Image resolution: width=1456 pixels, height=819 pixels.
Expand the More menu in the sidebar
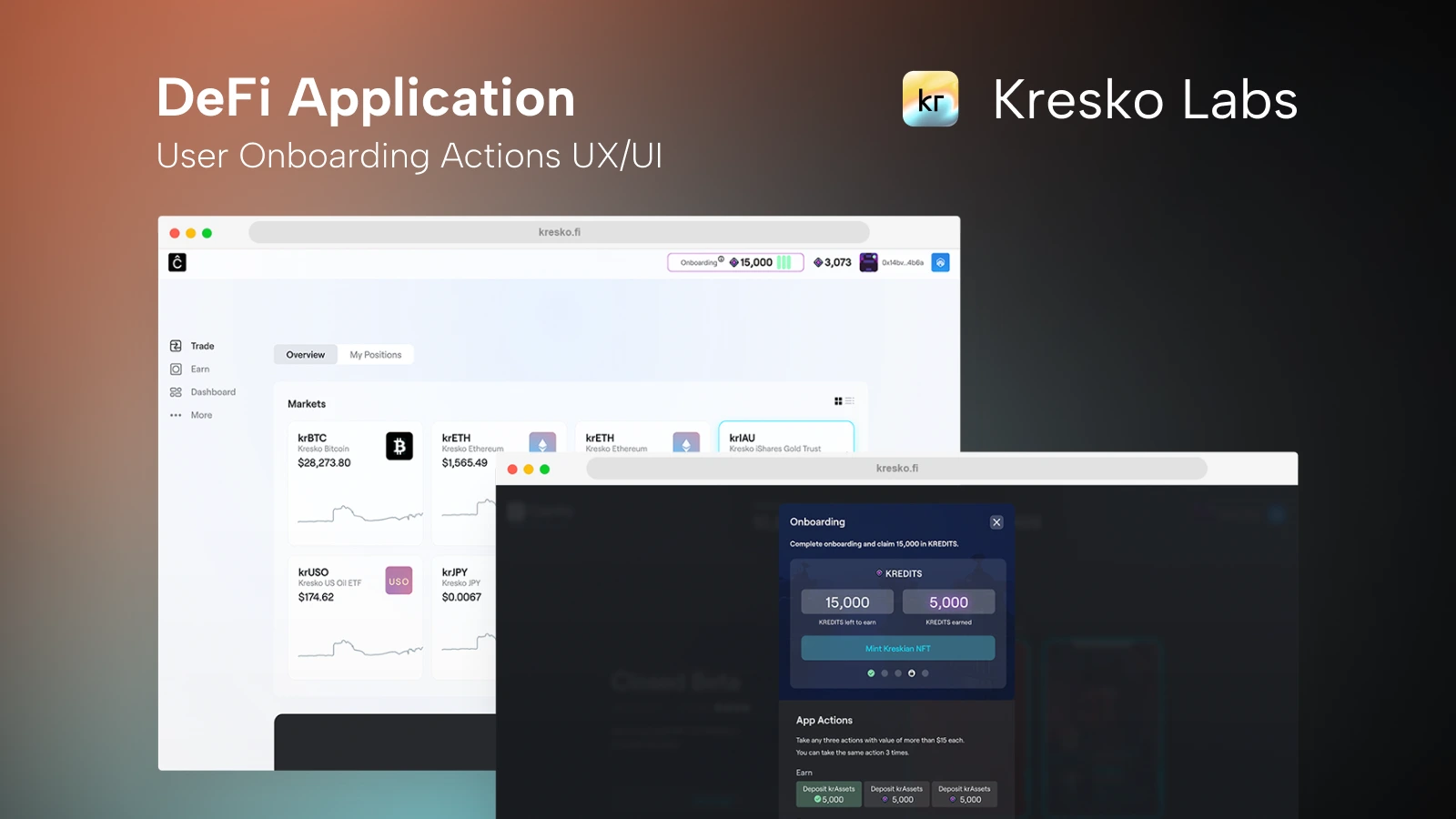(x=191, y=415)
